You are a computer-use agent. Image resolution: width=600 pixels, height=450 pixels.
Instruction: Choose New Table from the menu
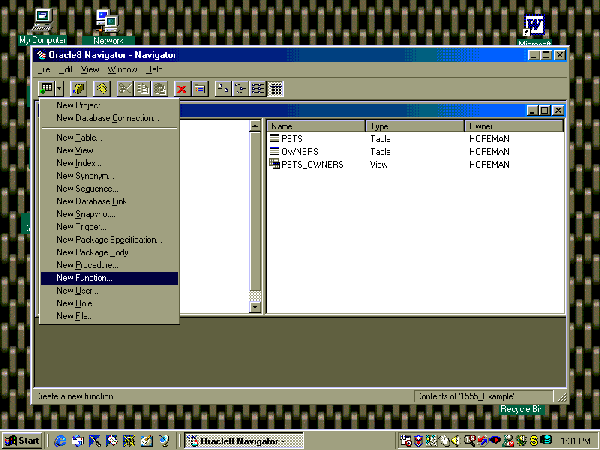pyautogui.click(x=109, y=138)
